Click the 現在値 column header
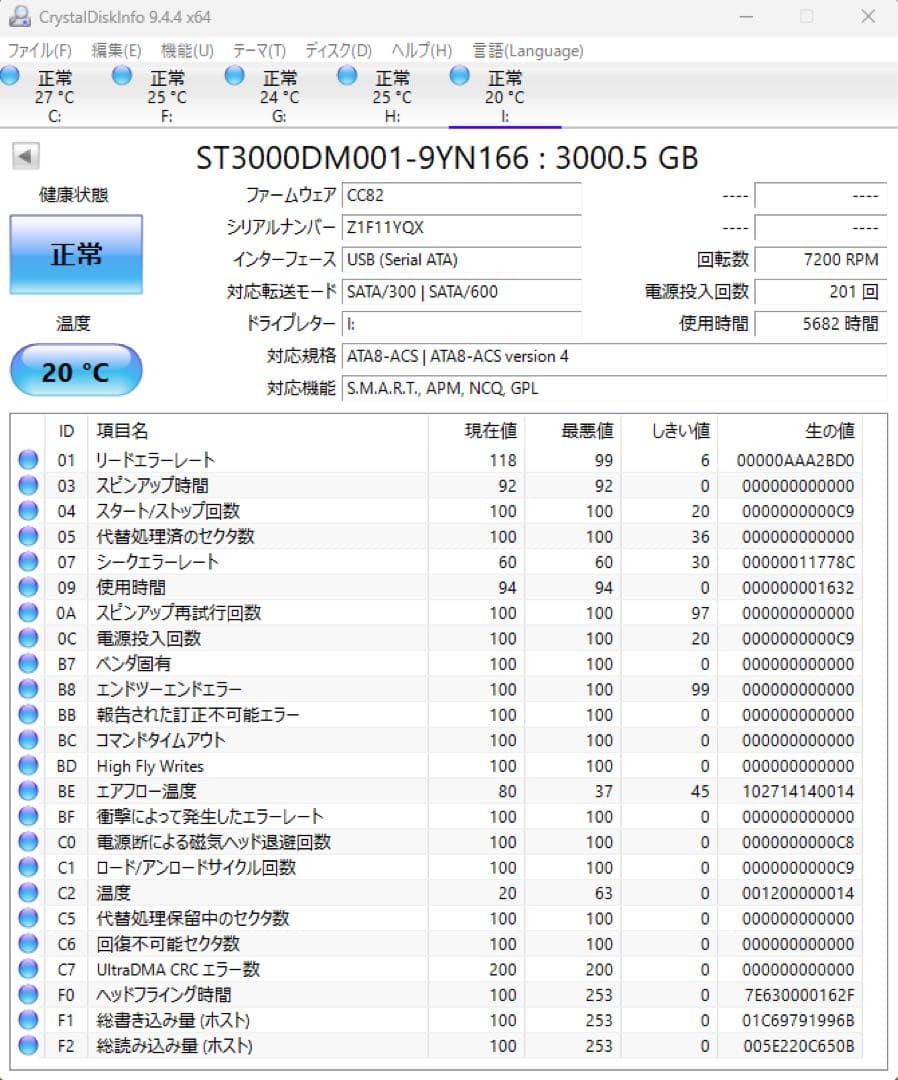The width and height of the screenshot is (898, 1080). pos(476,431)
